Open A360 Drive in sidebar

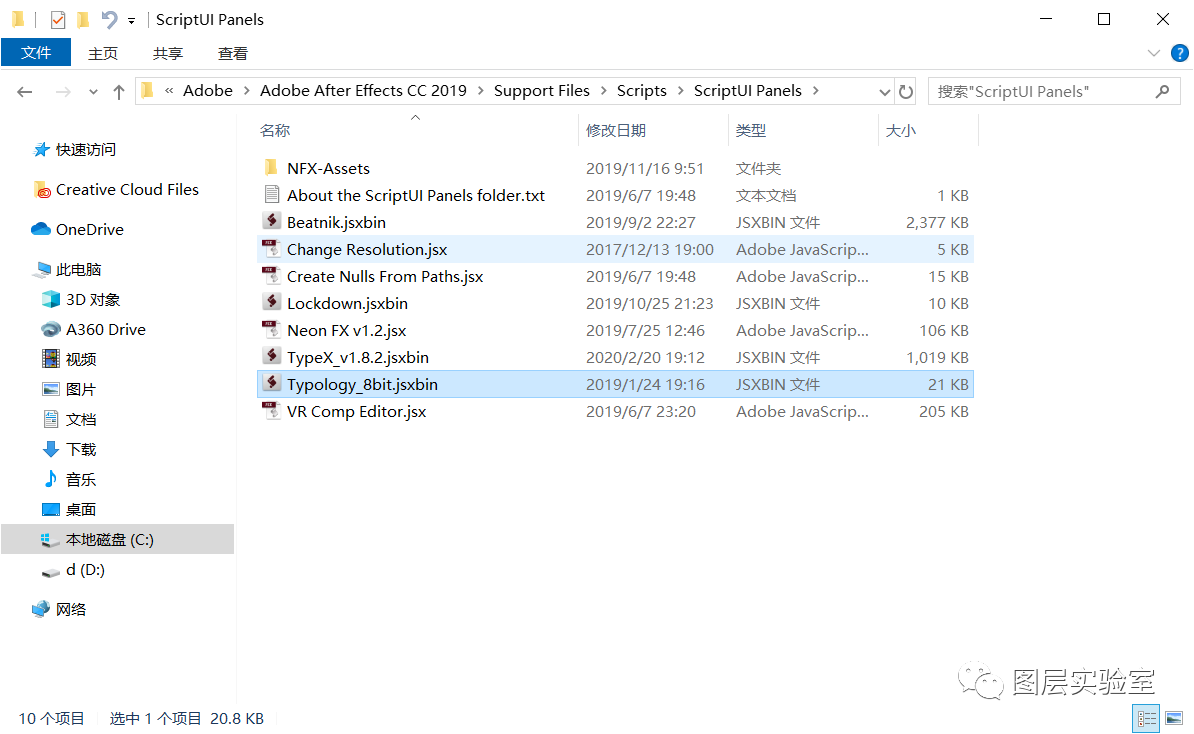tap(105, 329)
